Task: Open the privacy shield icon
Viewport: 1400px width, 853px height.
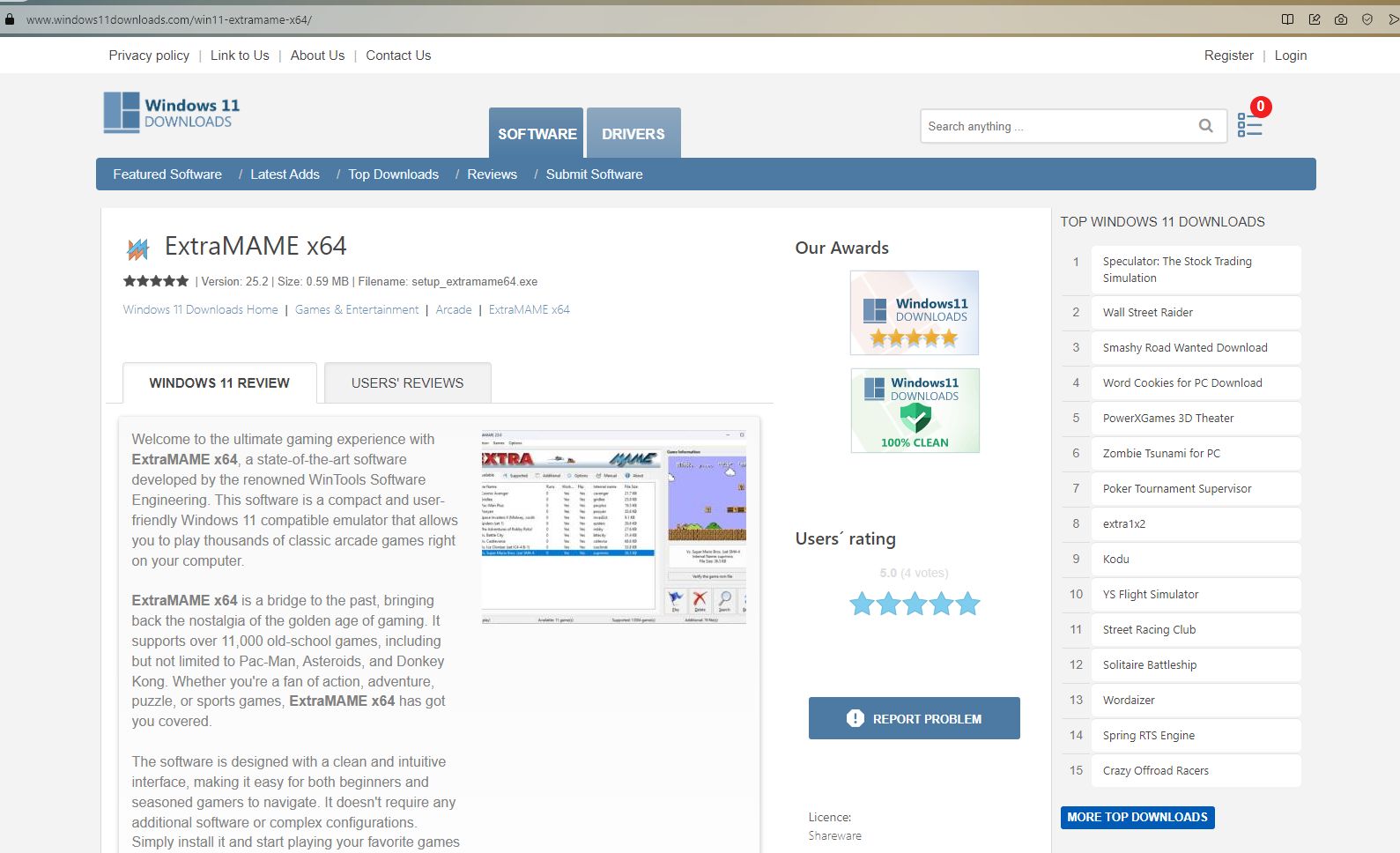Action: [1367, 19]
